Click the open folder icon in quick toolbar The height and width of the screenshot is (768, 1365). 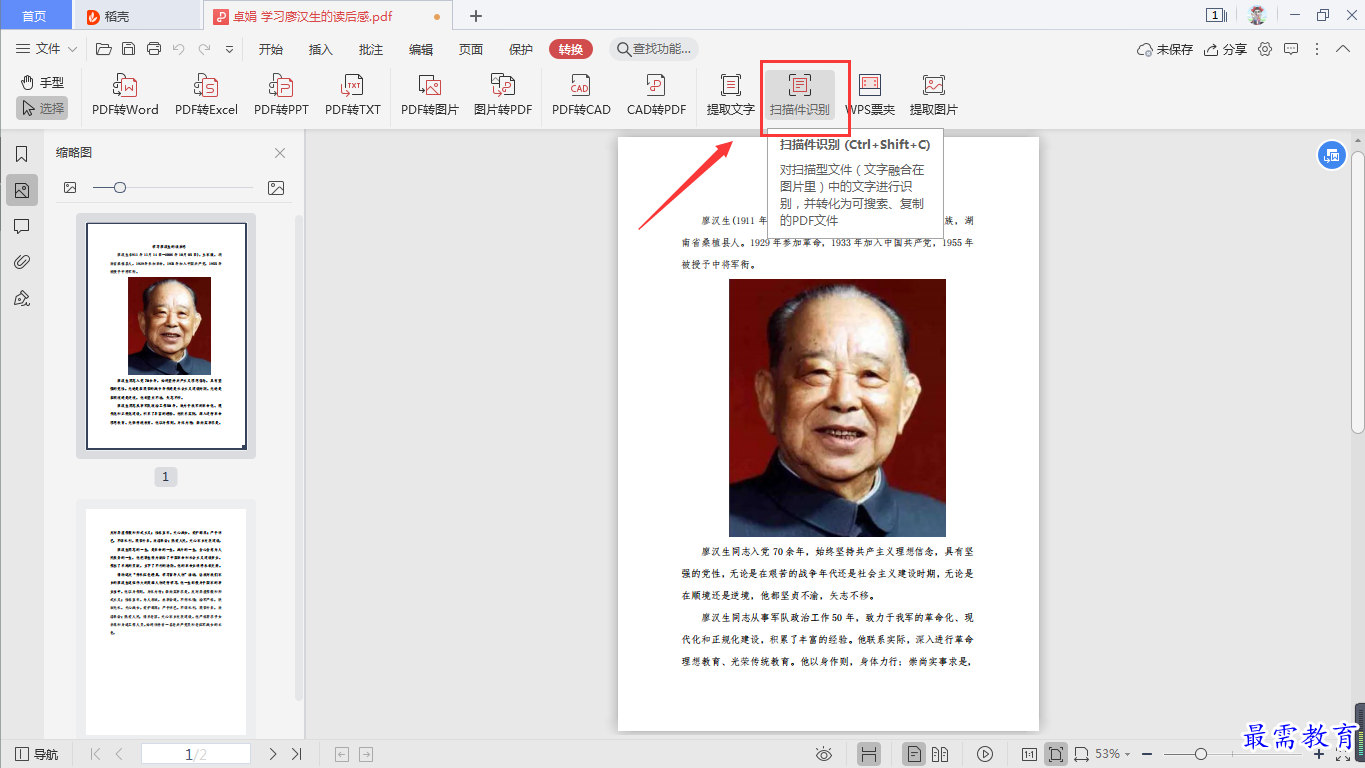pyautogui.click(x=103, y=49)
